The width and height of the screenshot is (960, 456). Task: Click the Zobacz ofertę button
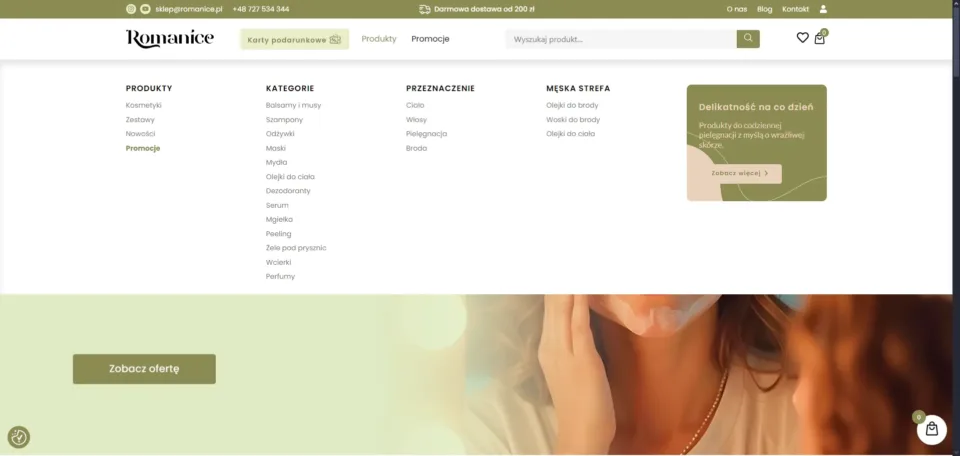[144, 369]
